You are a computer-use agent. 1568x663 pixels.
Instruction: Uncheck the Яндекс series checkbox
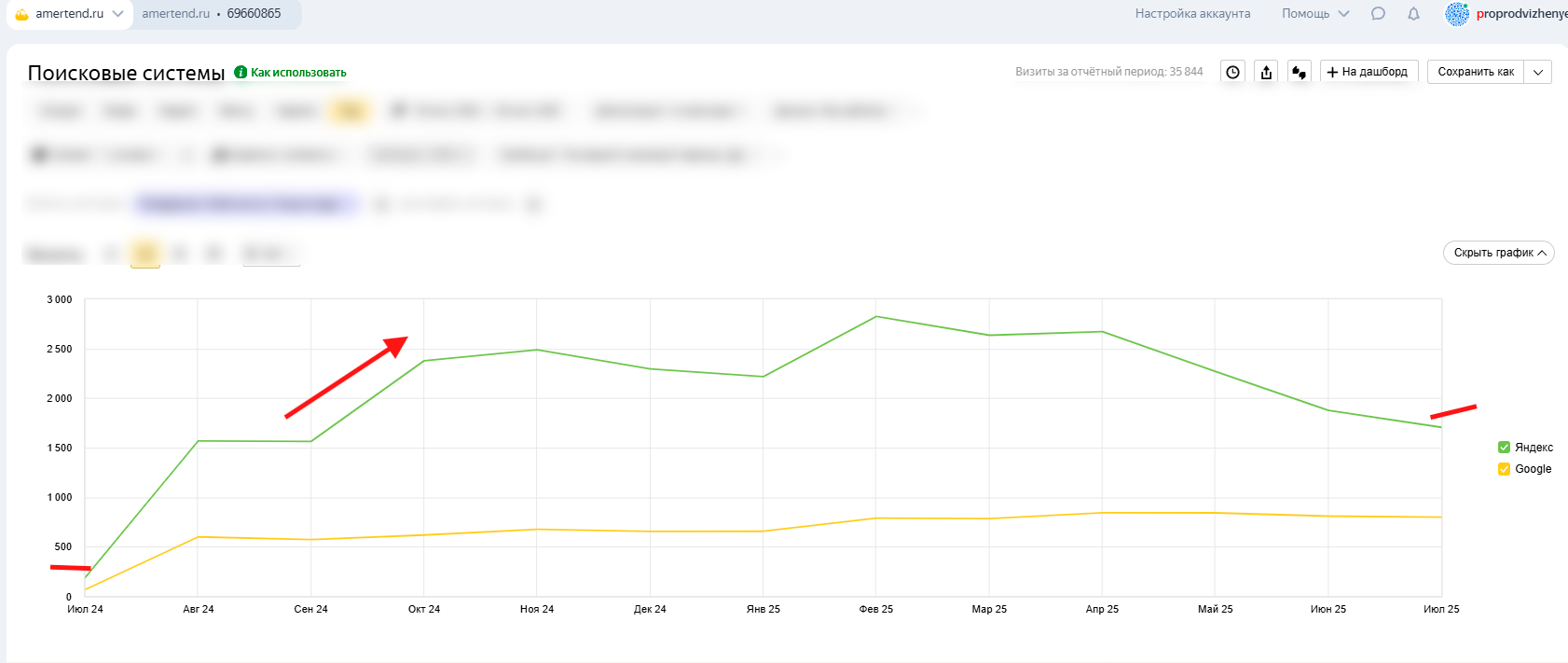click(x=1504, y=448)
